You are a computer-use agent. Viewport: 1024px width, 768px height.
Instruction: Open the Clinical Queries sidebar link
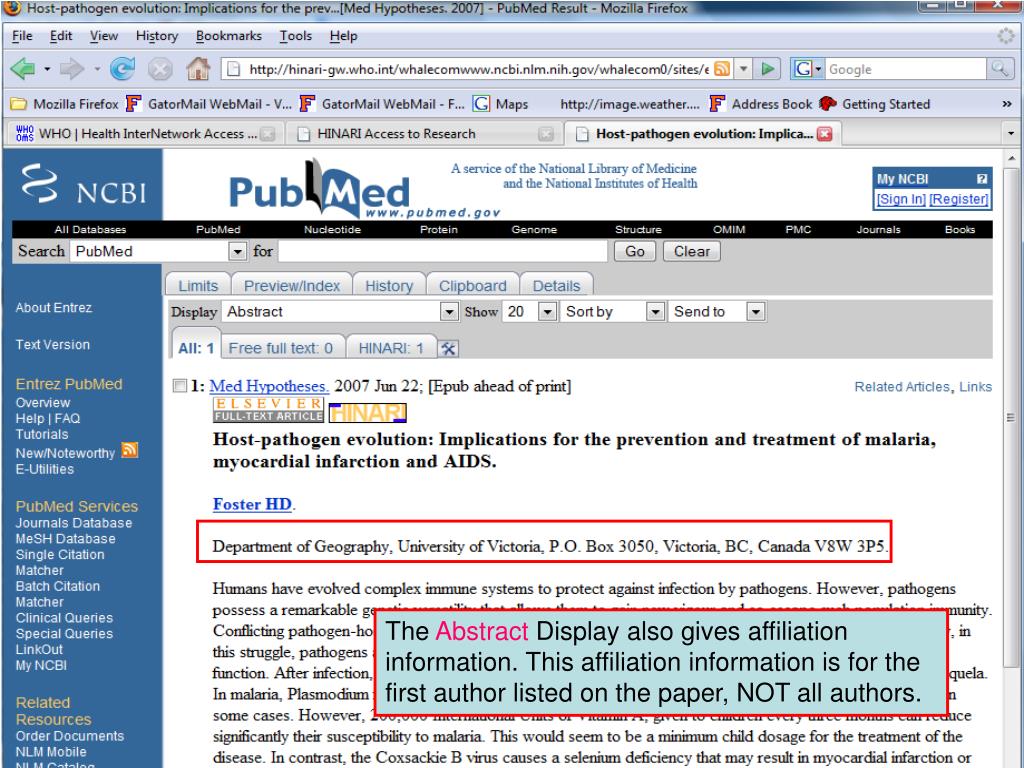click(64, 618)
